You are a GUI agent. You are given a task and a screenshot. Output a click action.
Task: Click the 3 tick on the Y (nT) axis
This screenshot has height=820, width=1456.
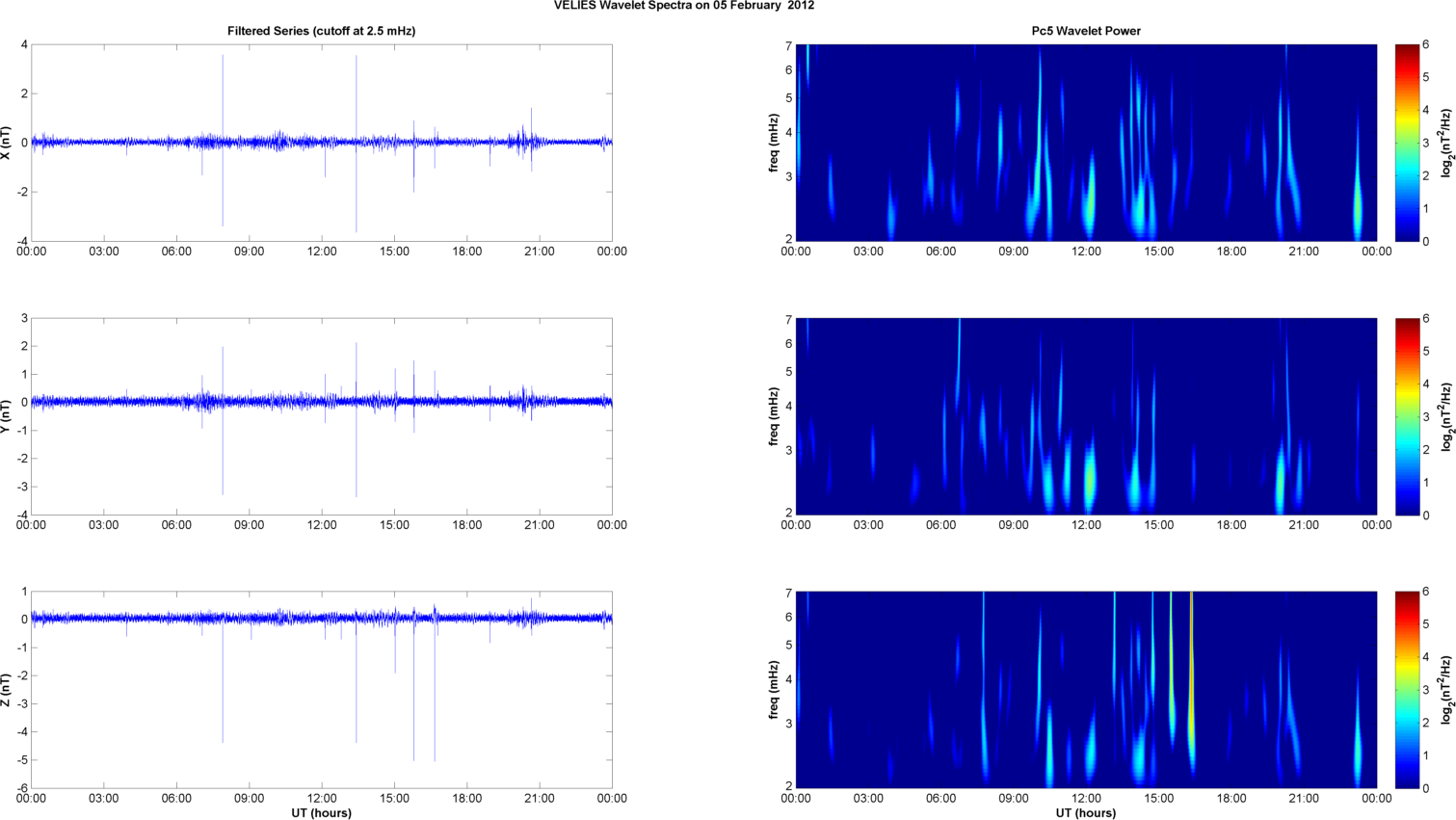(x=24, y=318)
